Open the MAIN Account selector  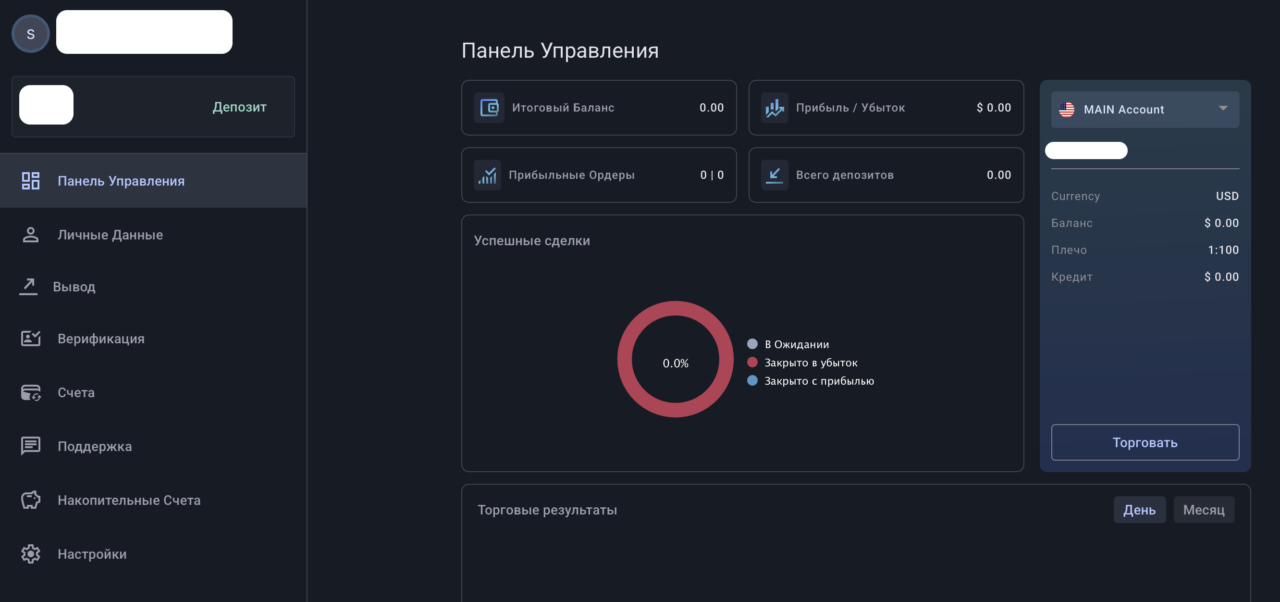1145,110
